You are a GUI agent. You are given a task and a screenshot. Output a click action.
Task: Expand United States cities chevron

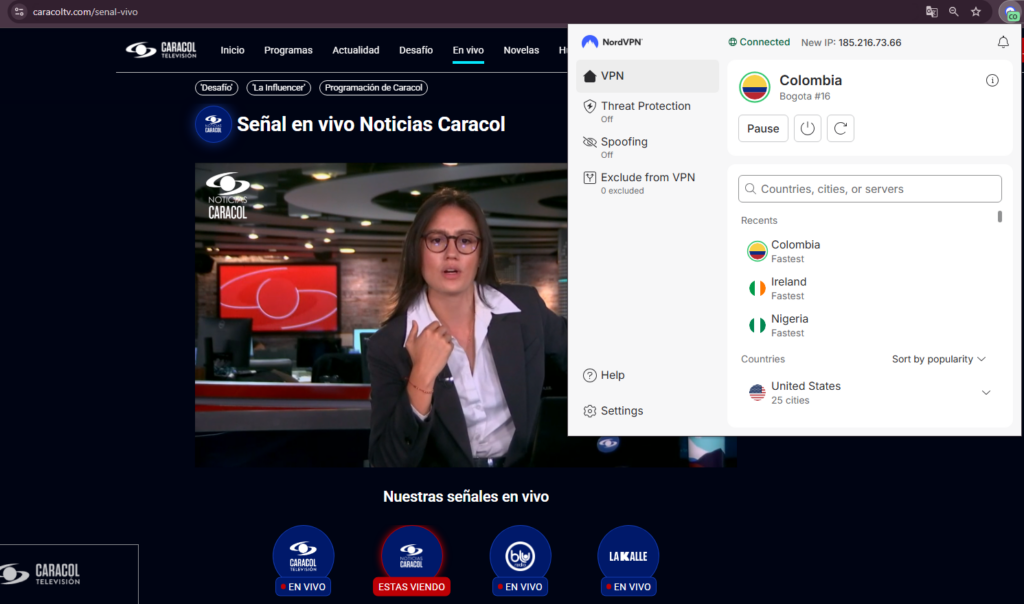(x=986, y=392)
